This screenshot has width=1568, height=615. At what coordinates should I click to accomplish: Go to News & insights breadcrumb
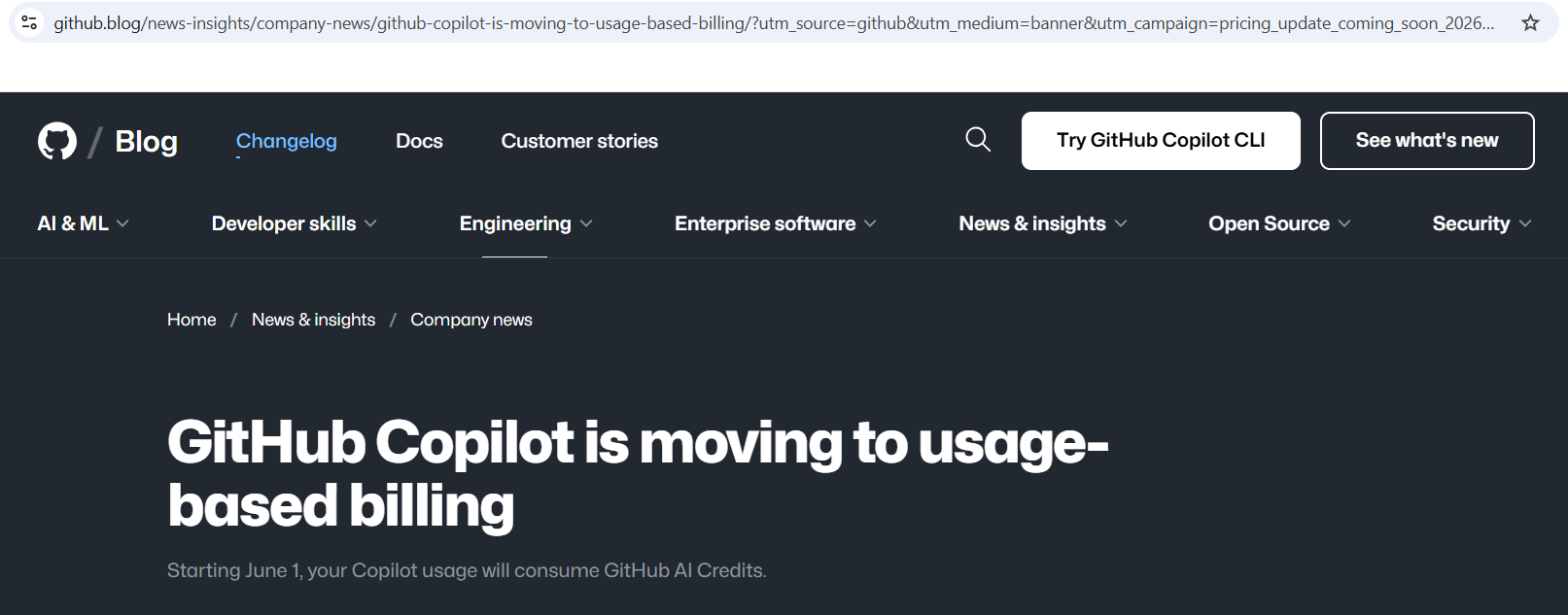pos(313,320)
